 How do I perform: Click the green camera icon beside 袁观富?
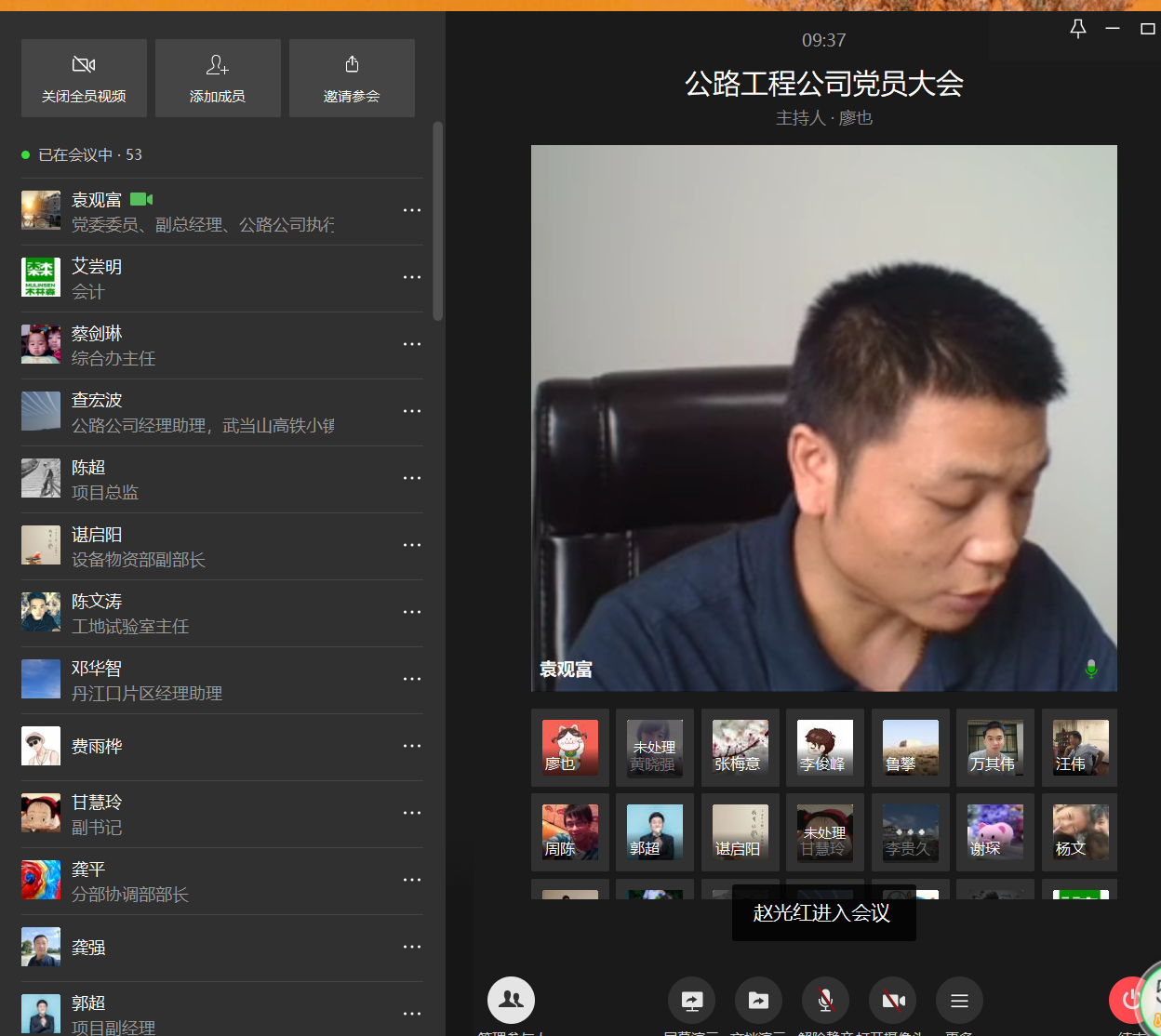pyautogui.click(x=141, y=199)
